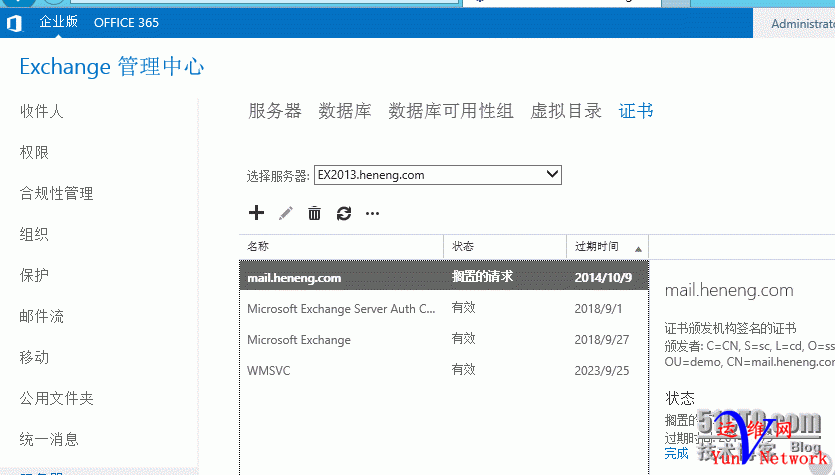Sort by the 状态 column header
Image resolution: width=835 pixels, height=475 pixels.
click(x=505, y=247)
